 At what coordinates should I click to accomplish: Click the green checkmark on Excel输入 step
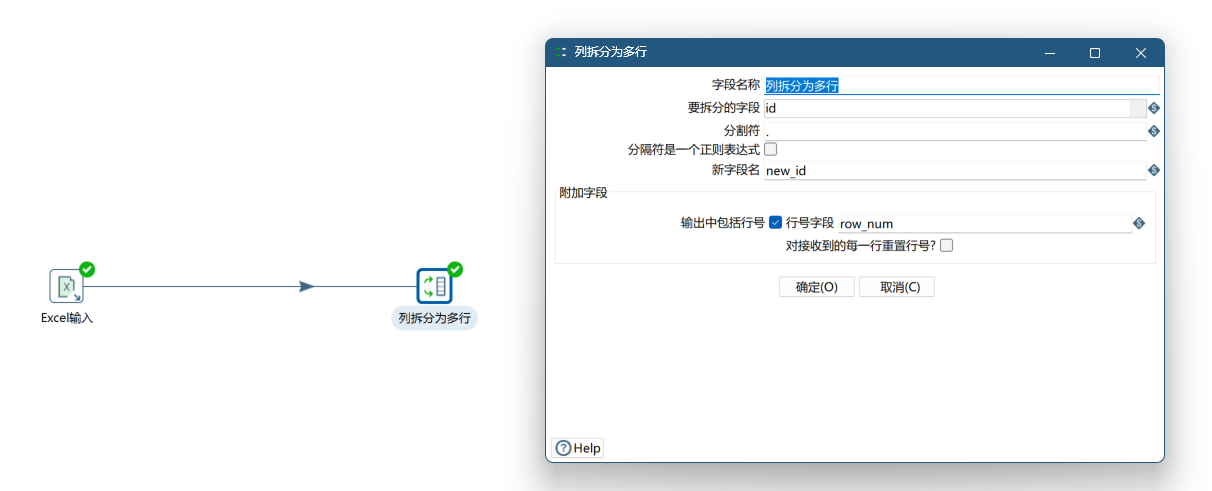[x=87, y=269]
